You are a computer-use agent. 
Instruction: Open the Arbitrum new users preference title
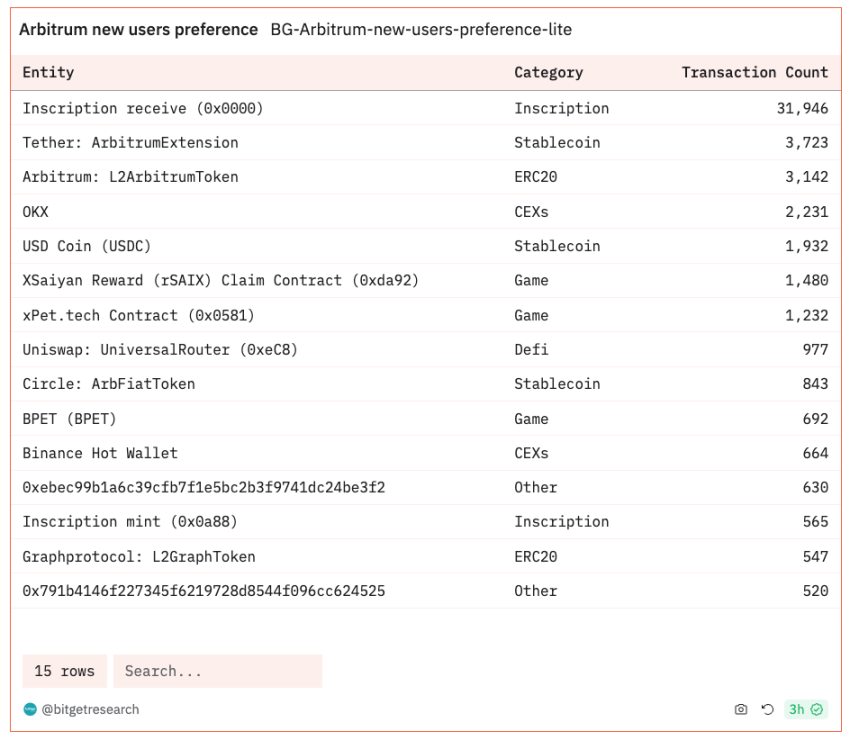pyautogui.click(x=139, y=30)
